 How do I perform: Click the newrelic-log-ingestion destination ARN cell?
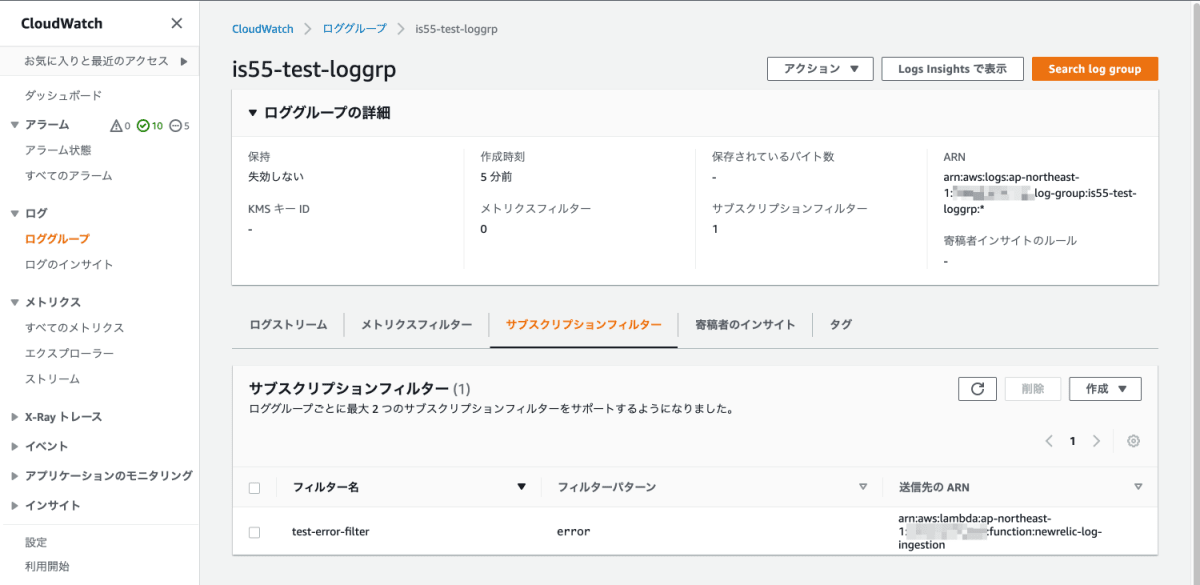click(1000, 532)
